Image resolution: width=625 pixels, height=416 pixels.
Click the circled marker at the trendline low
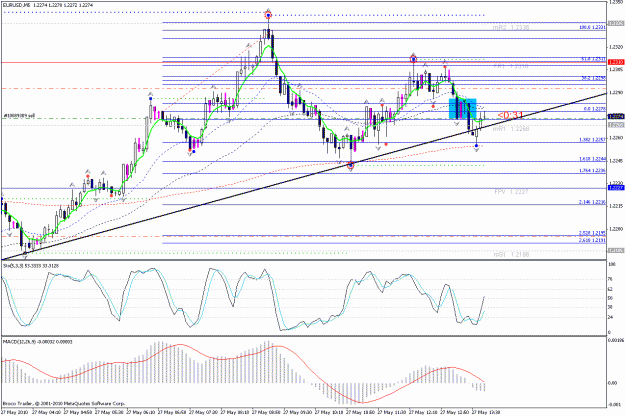pos(350,165)
